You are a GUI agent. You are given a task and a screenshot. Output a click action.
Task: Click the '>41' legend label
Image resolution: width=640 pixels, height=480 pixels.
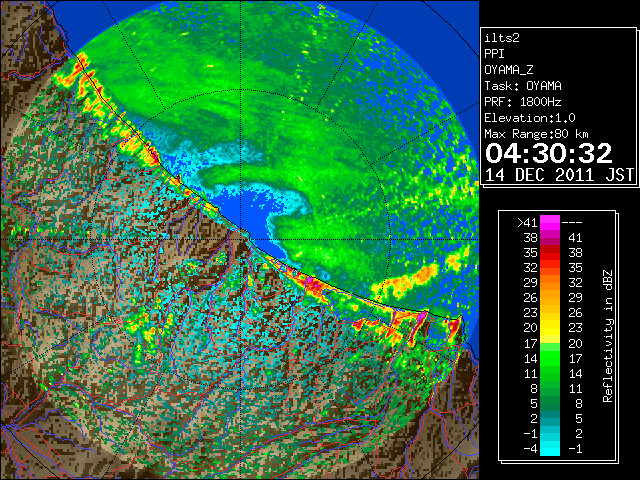tap(527, 223)
